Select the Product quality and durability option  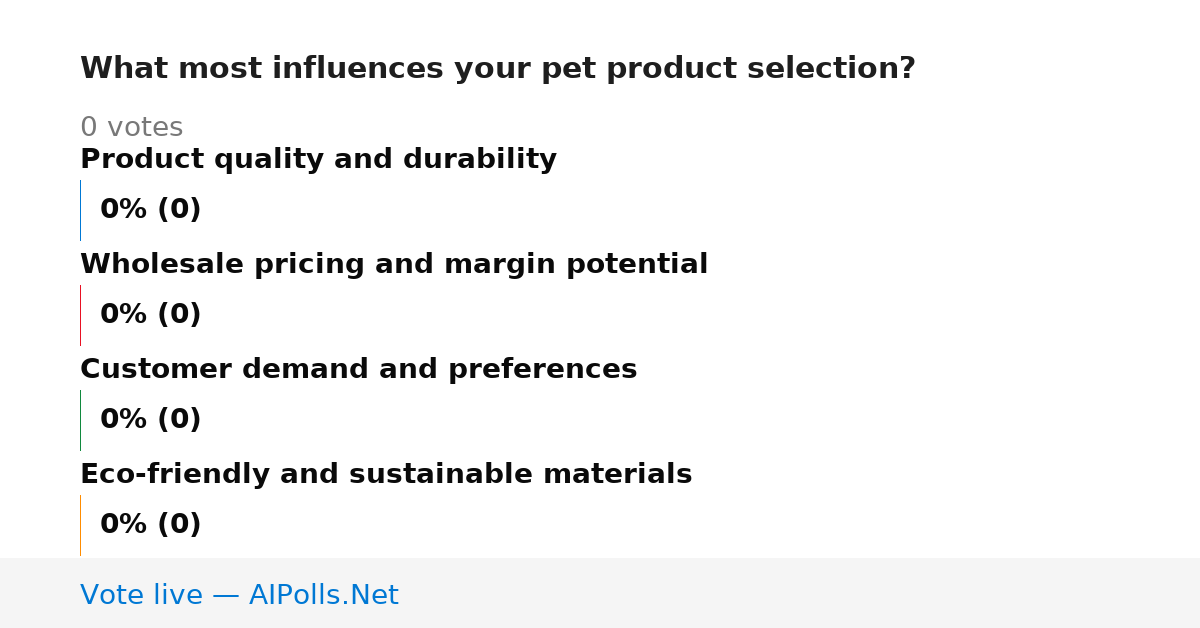[x=318, y=160]
